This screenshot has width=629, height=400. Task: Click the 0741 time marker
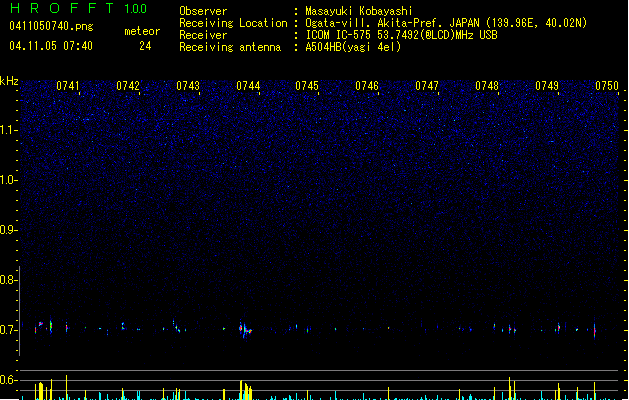tap(68, 86)
